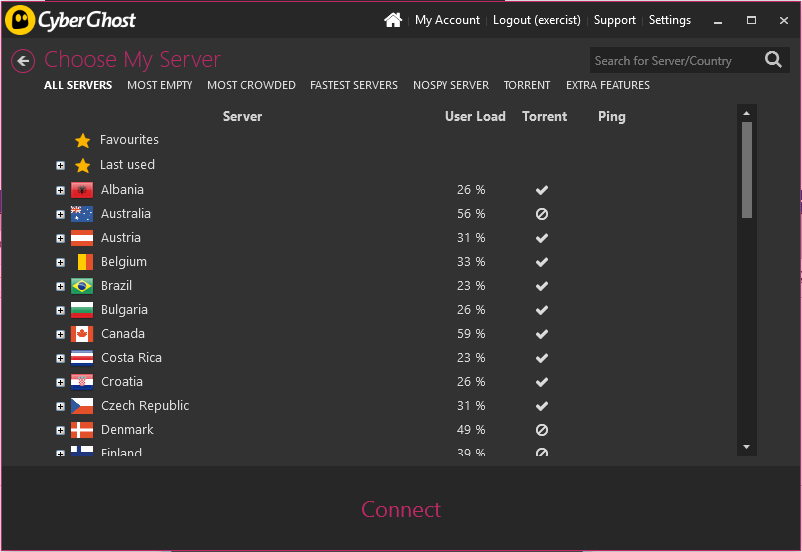Expand the Last used group
Screen dimensions: 802x552
[x=60, y=166]
